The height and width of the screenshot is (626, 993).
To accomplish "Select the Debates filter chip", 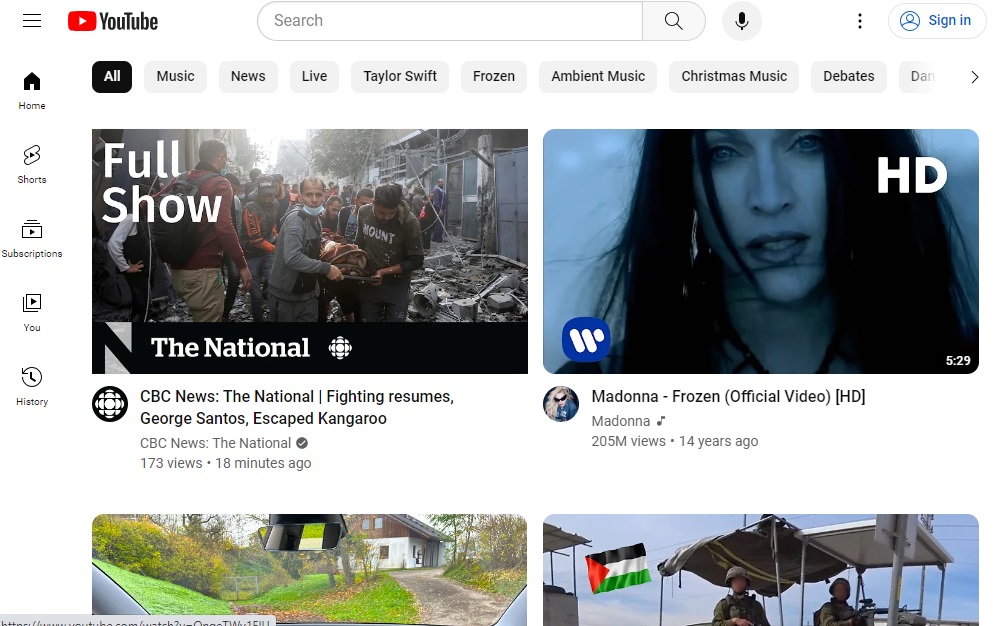I will tap(849, 77).
